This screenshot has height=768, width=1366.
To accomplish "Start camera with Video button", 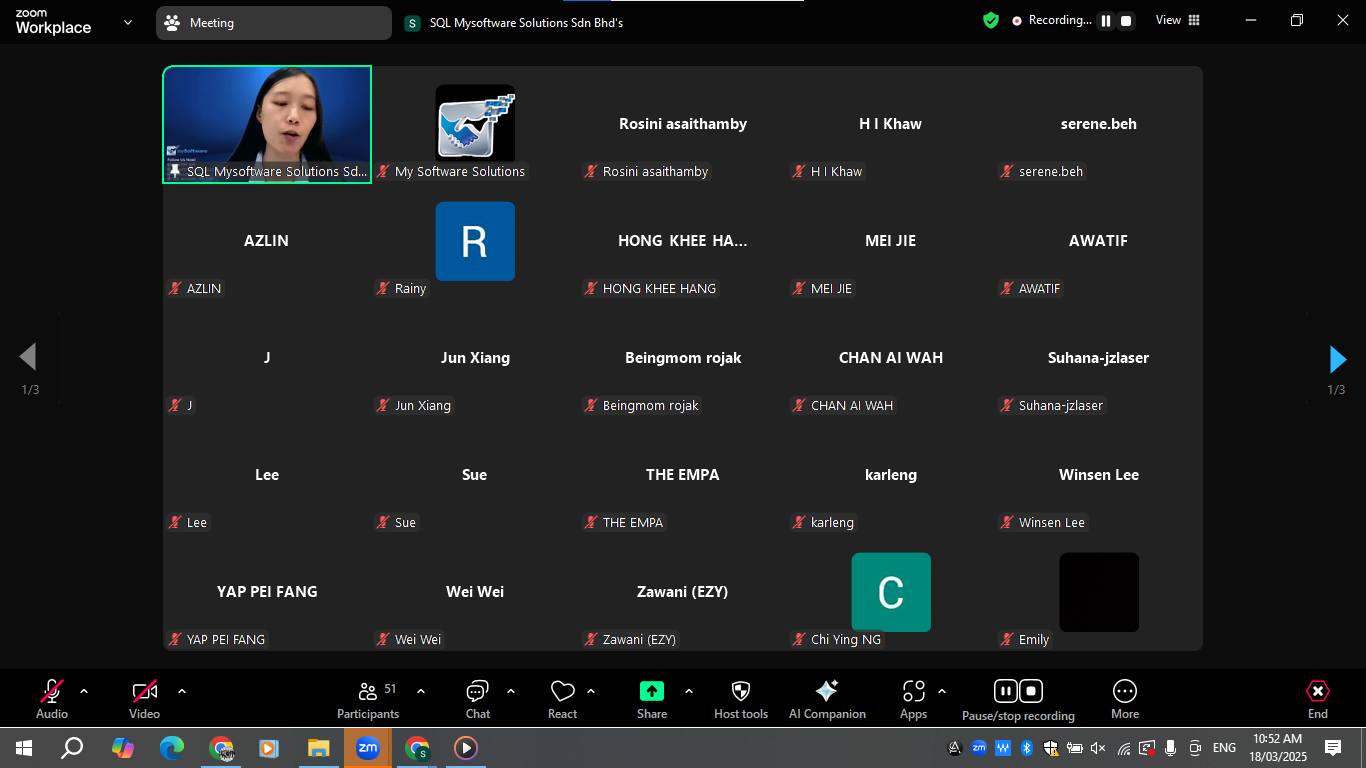I will [144, 699].
